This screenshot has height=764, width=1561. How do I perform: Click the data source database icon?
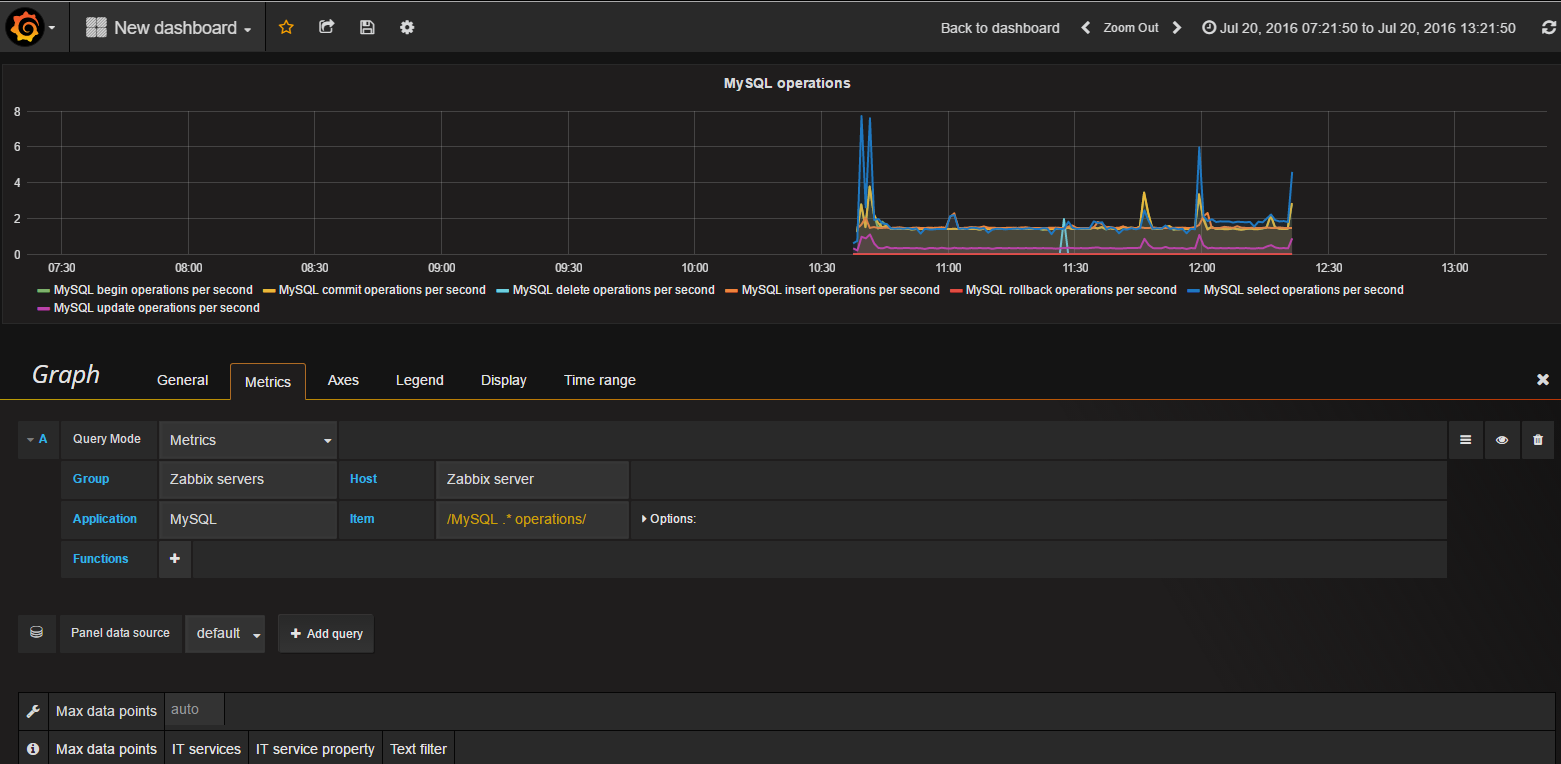37,633
